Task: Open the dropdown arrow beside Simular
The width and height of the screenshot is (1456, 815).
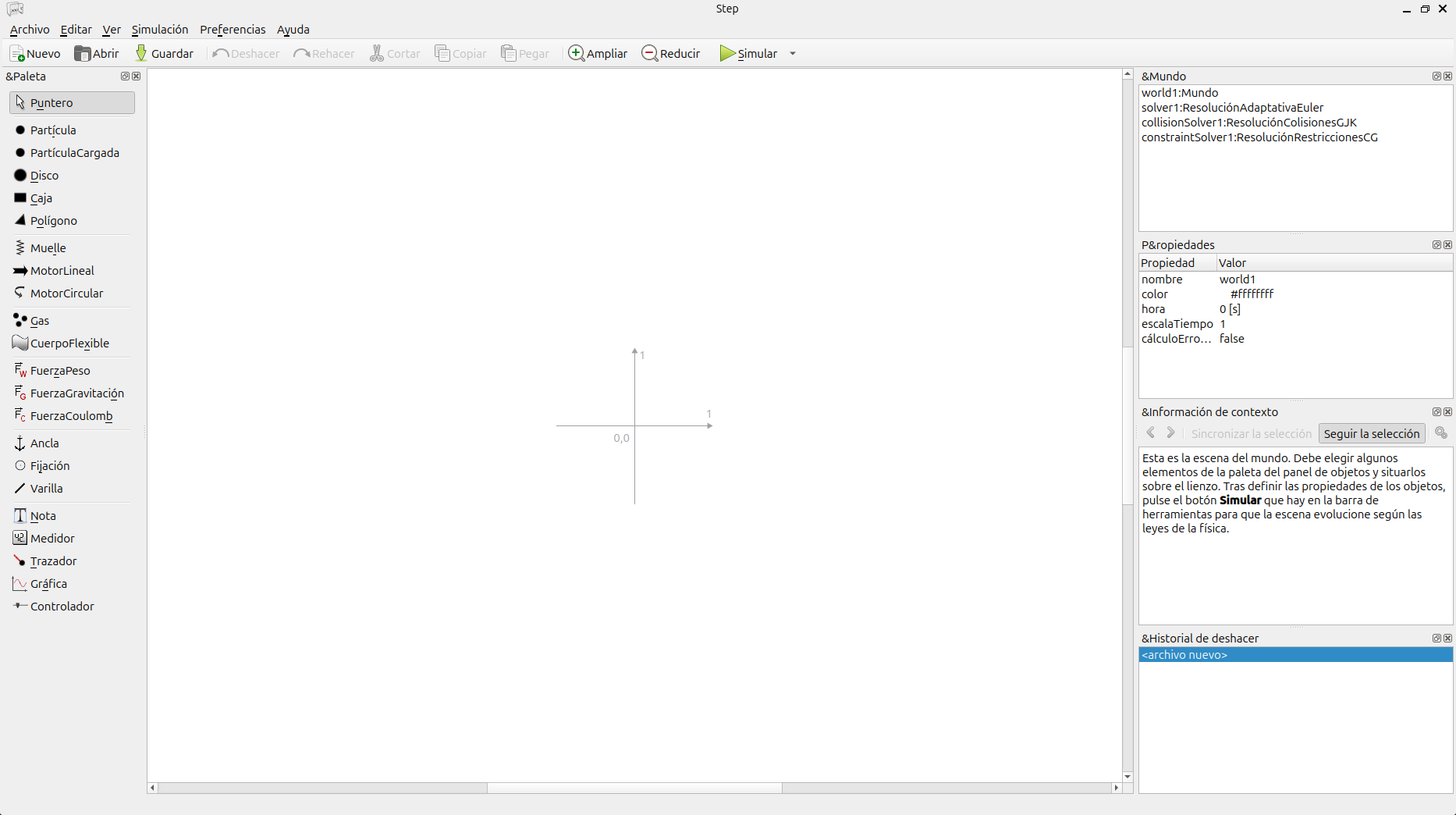Action: [793, 54]
